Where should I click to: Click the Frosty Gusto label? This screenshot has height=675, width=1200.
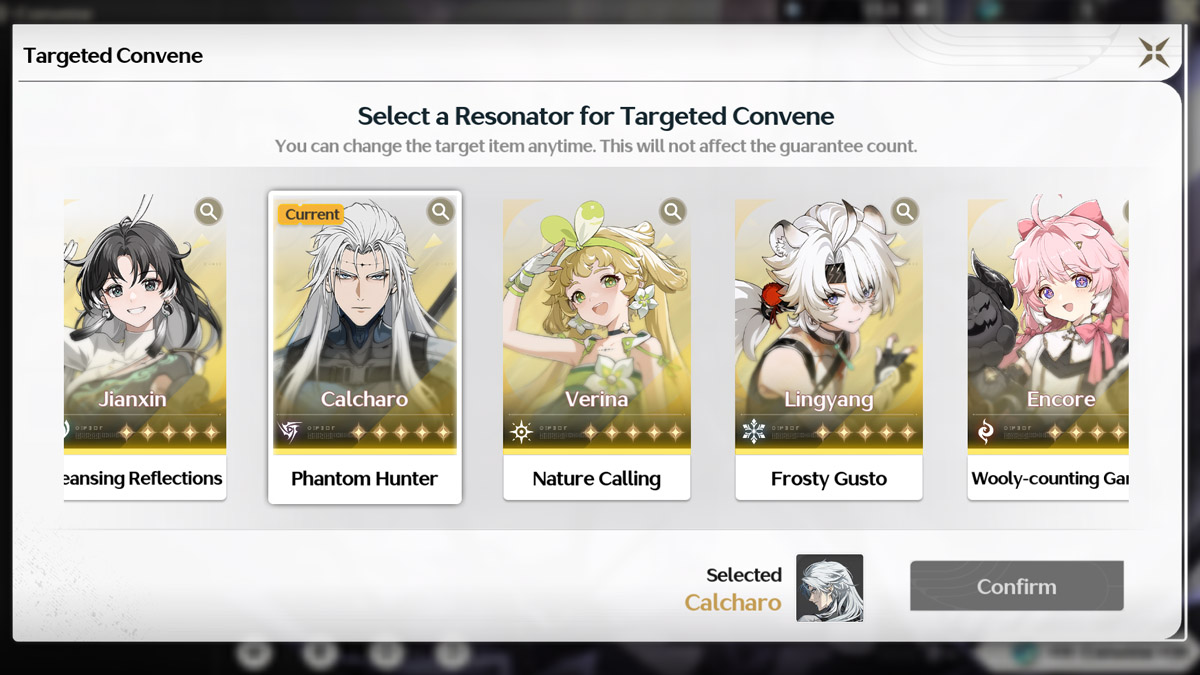[829, 479]
